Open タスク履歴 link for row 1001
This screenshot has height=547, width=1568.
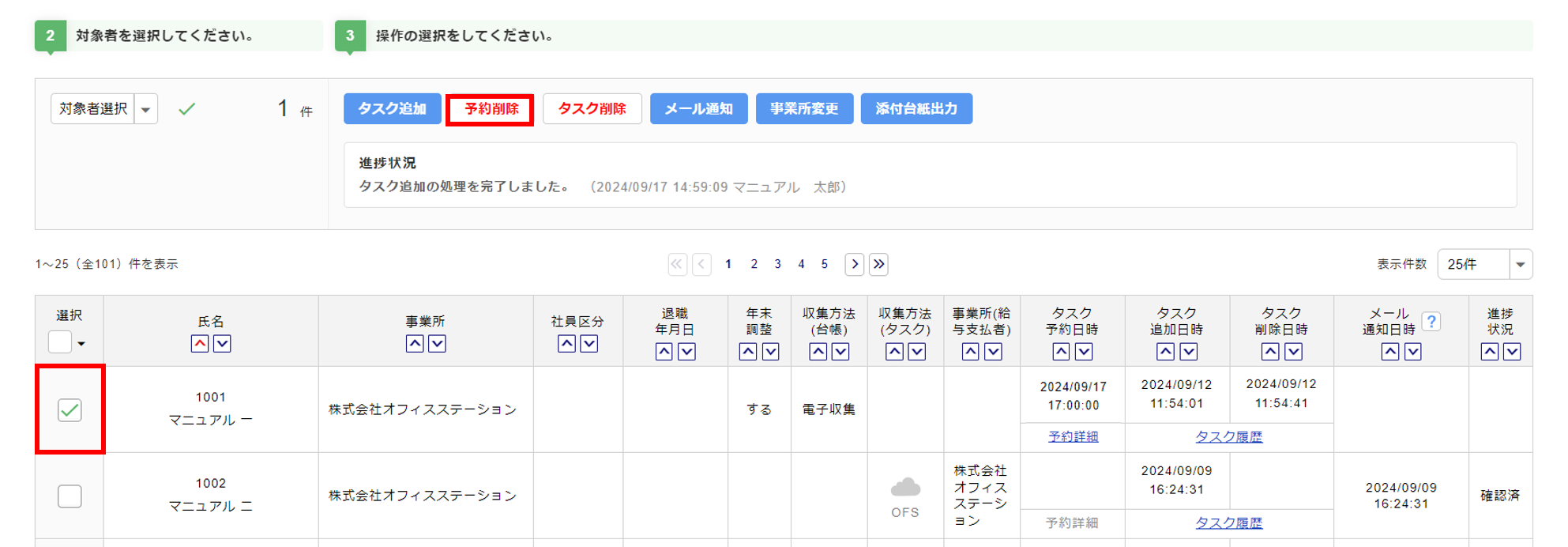tap(1229, 436)
